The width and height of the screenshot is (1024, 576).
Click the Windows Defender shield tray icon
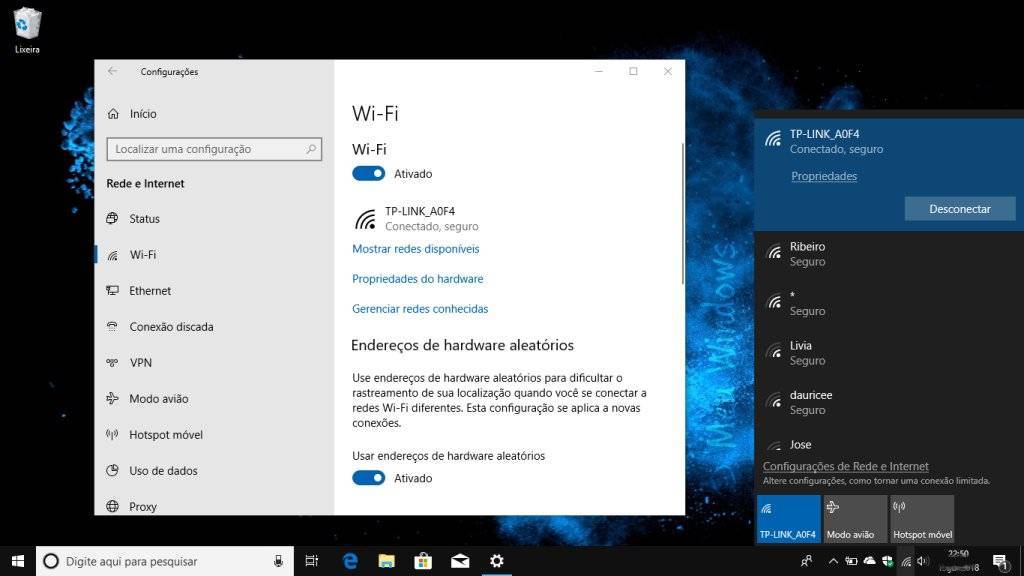pos(888,561)
